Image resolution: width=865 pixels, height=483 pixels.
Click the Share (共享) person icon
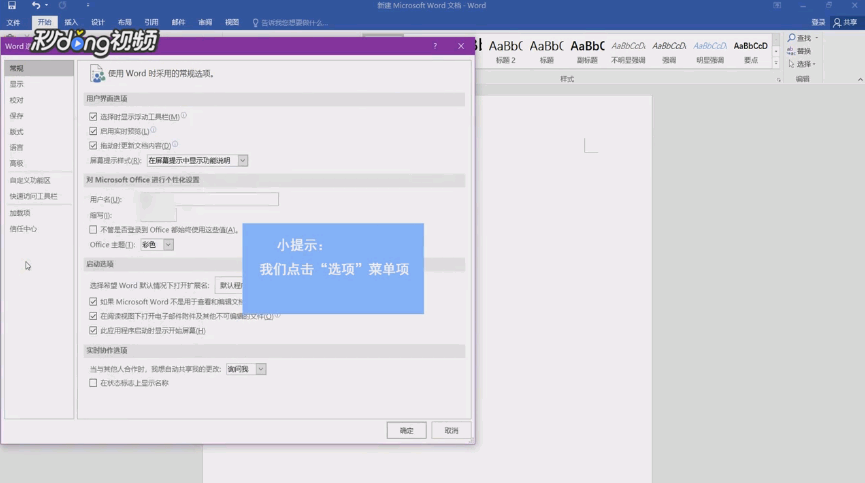(x=837, y=23)
